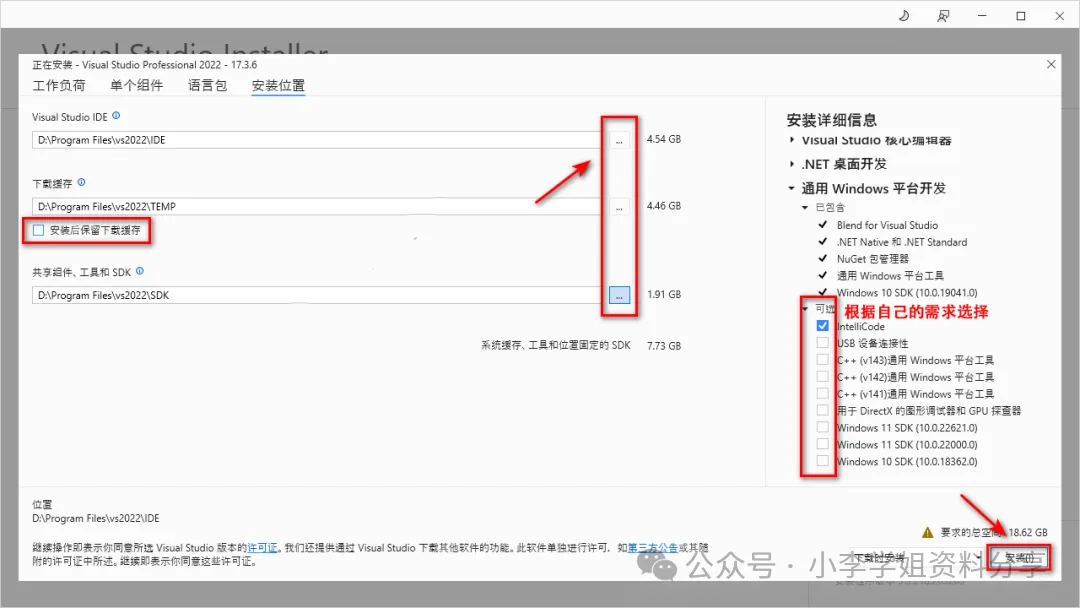
Task: Edit the shared components SDK path field
Action: (x=318, y=295)
